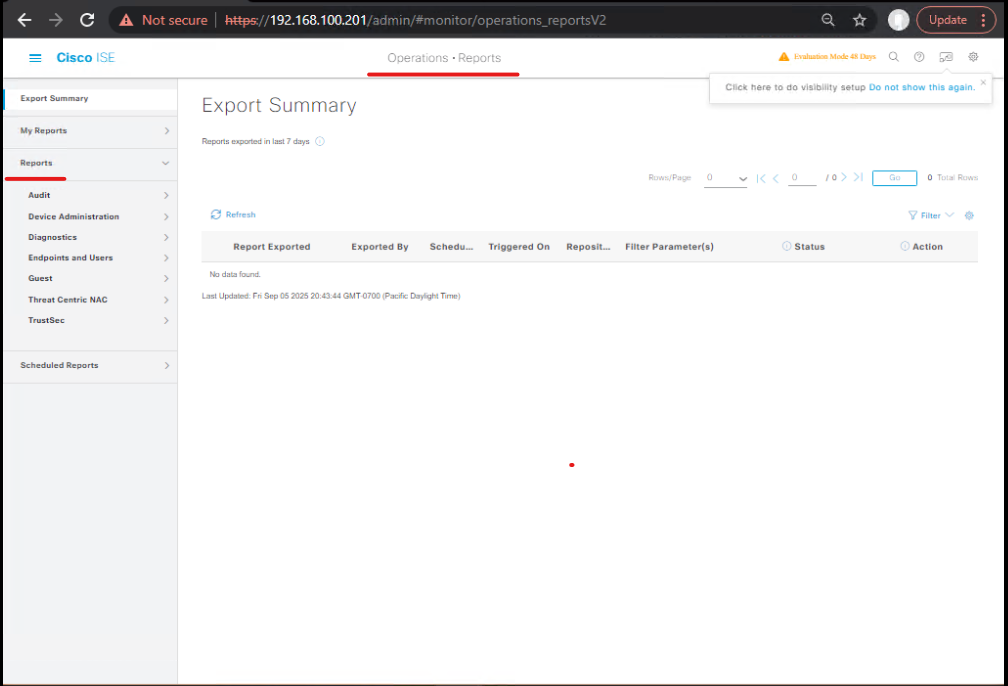Open the Cisco ISE hamburger menu
The width and height of the screenshot is (1008, 686).
click(35, 58)
